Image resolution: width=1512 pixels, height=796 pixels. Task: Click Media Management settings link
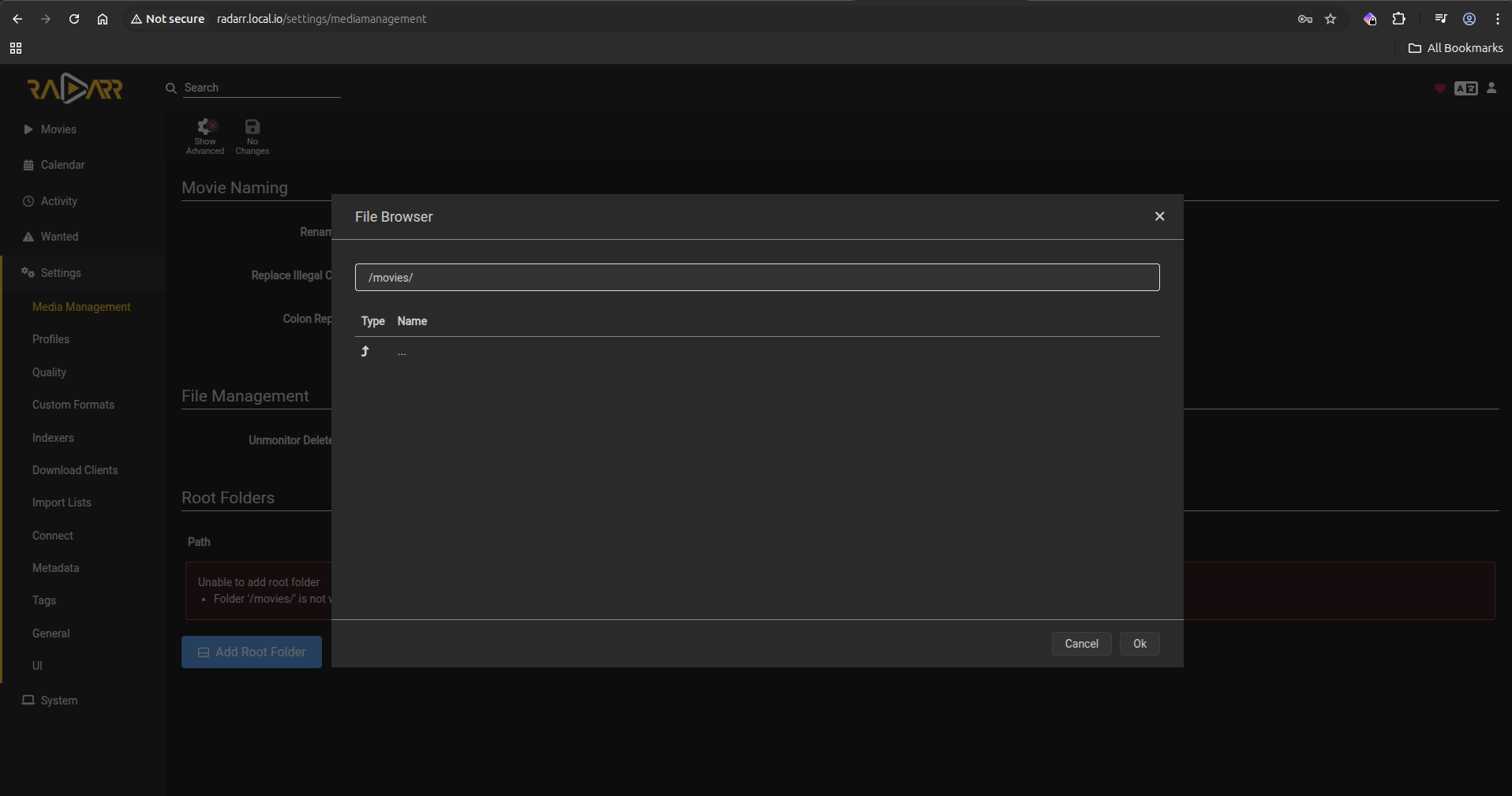point(81,307)
